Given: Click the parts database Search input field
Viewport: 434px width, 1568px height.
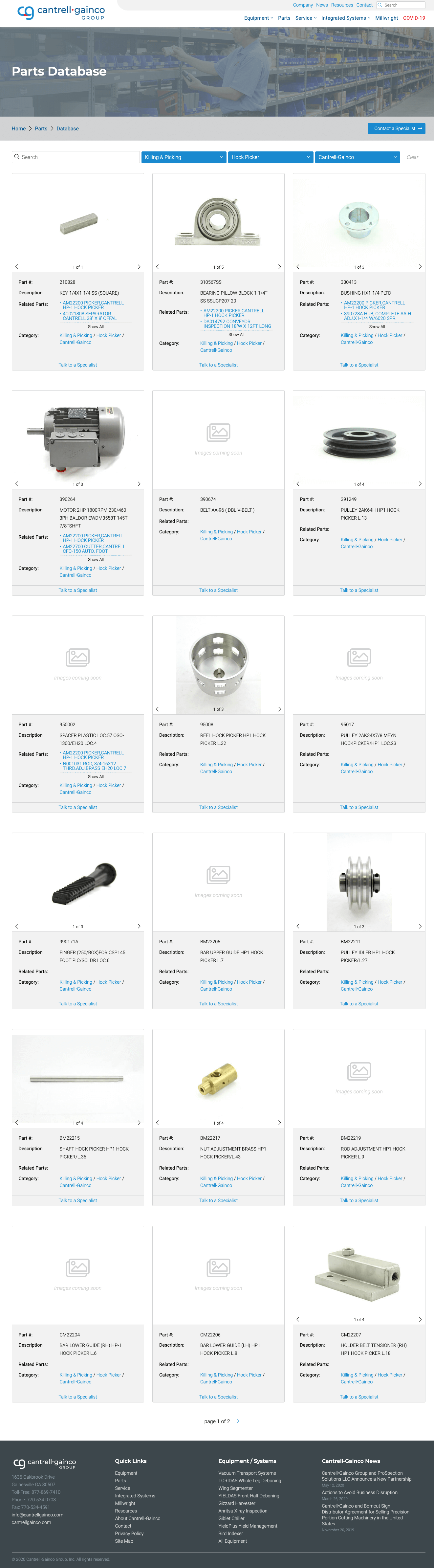Looking at the screenshot, I should click(x=76, y=157).
